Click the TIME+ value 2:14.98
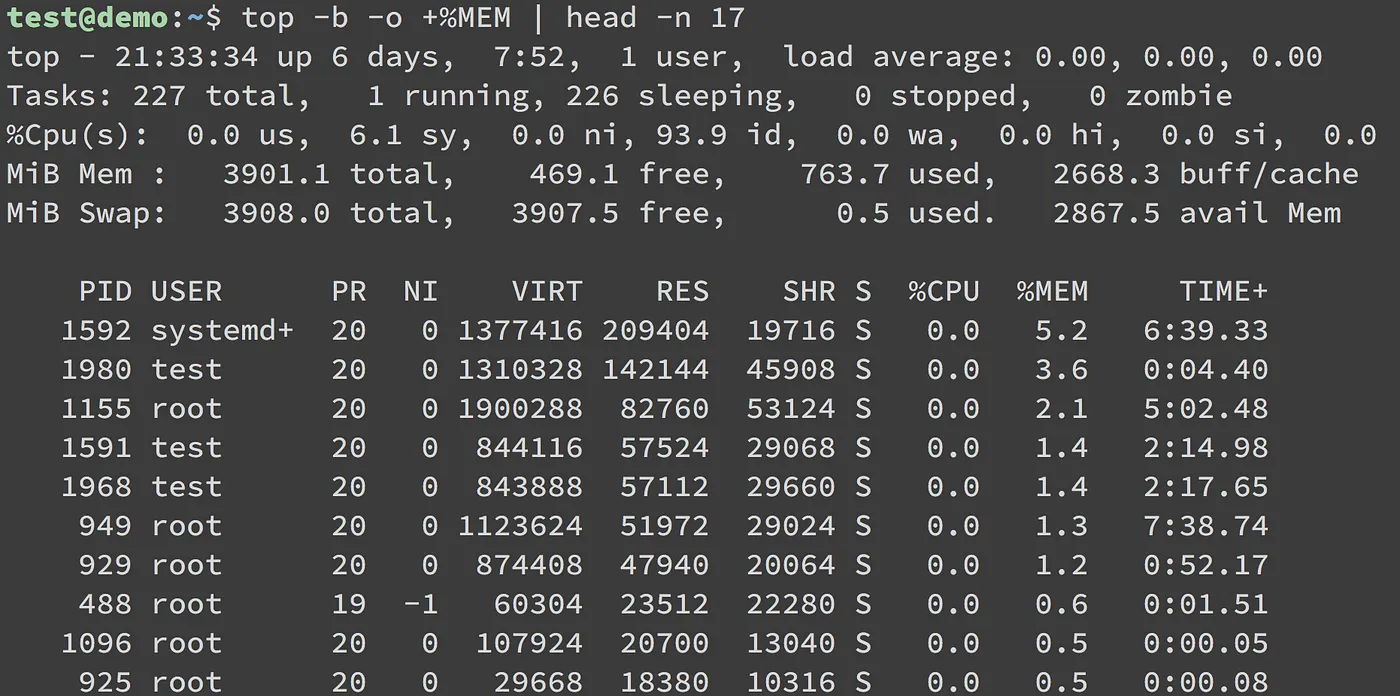Screen dimensions: 1400x696 click(x=1206, y=447)
